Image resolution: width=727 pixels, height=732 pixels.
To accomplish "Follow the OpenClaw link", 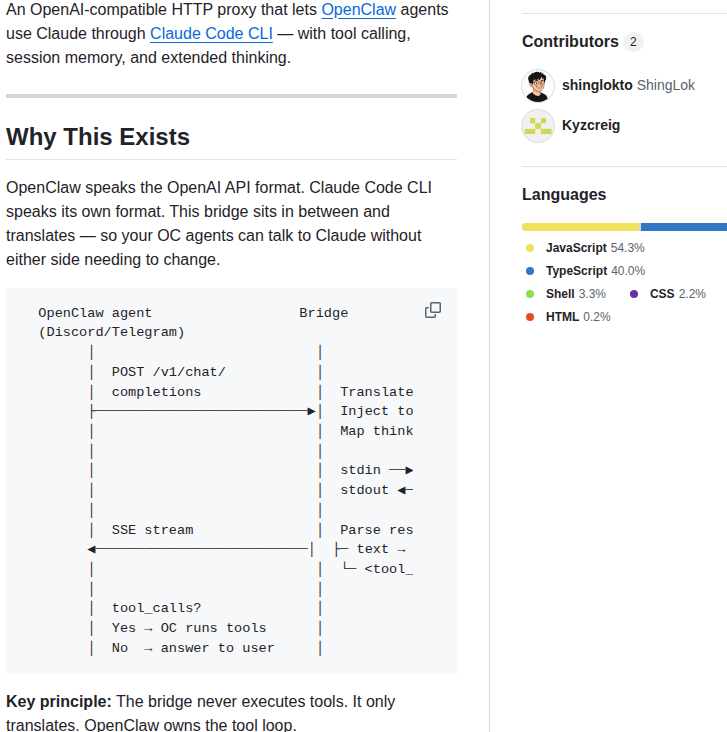I will (x=359, y=10).
